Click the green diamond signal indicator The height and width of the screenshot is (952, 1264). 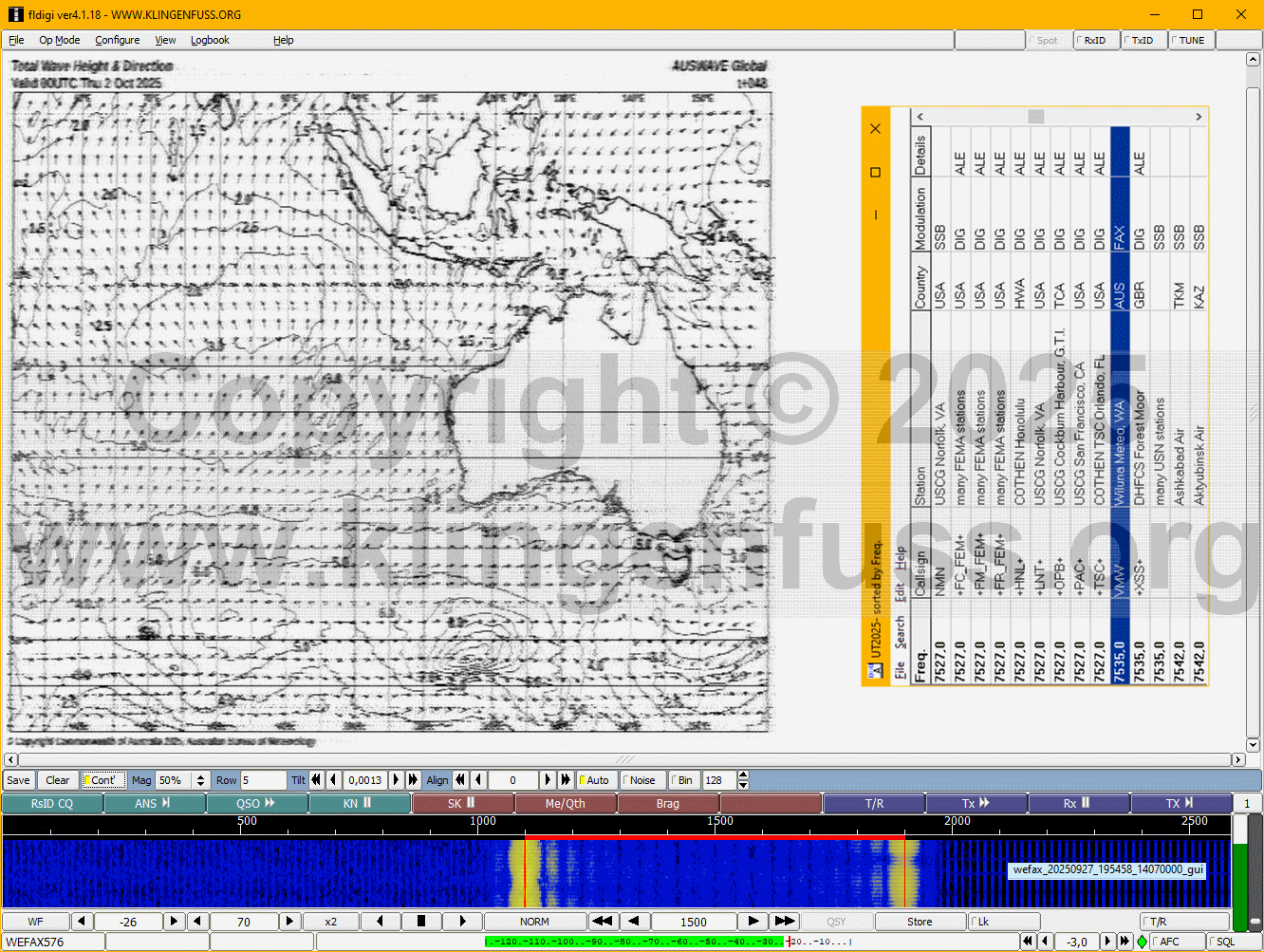(x=1142, y=942)
